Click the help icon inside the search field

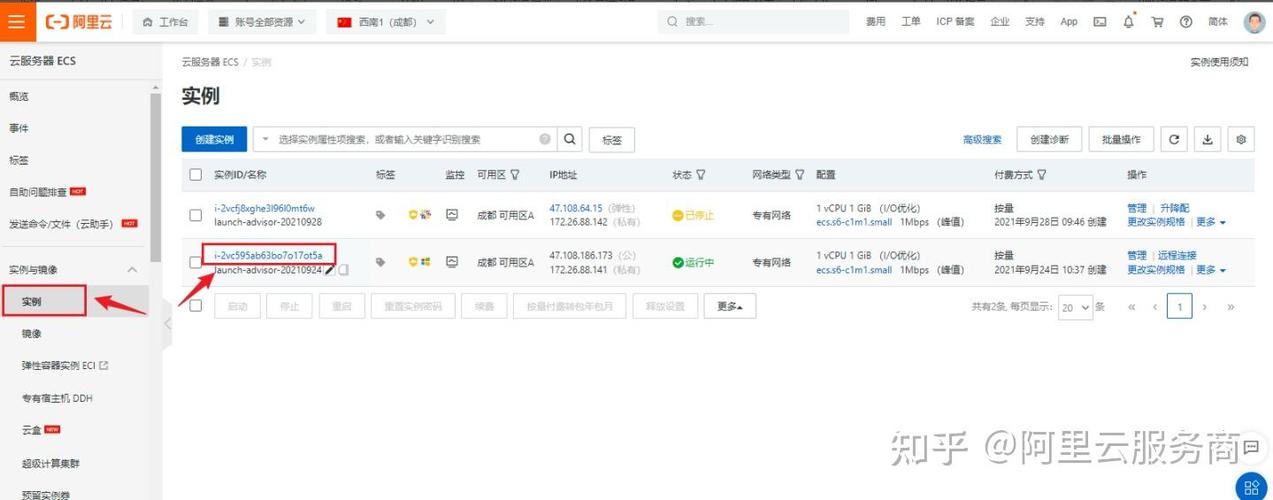point(545,139)
